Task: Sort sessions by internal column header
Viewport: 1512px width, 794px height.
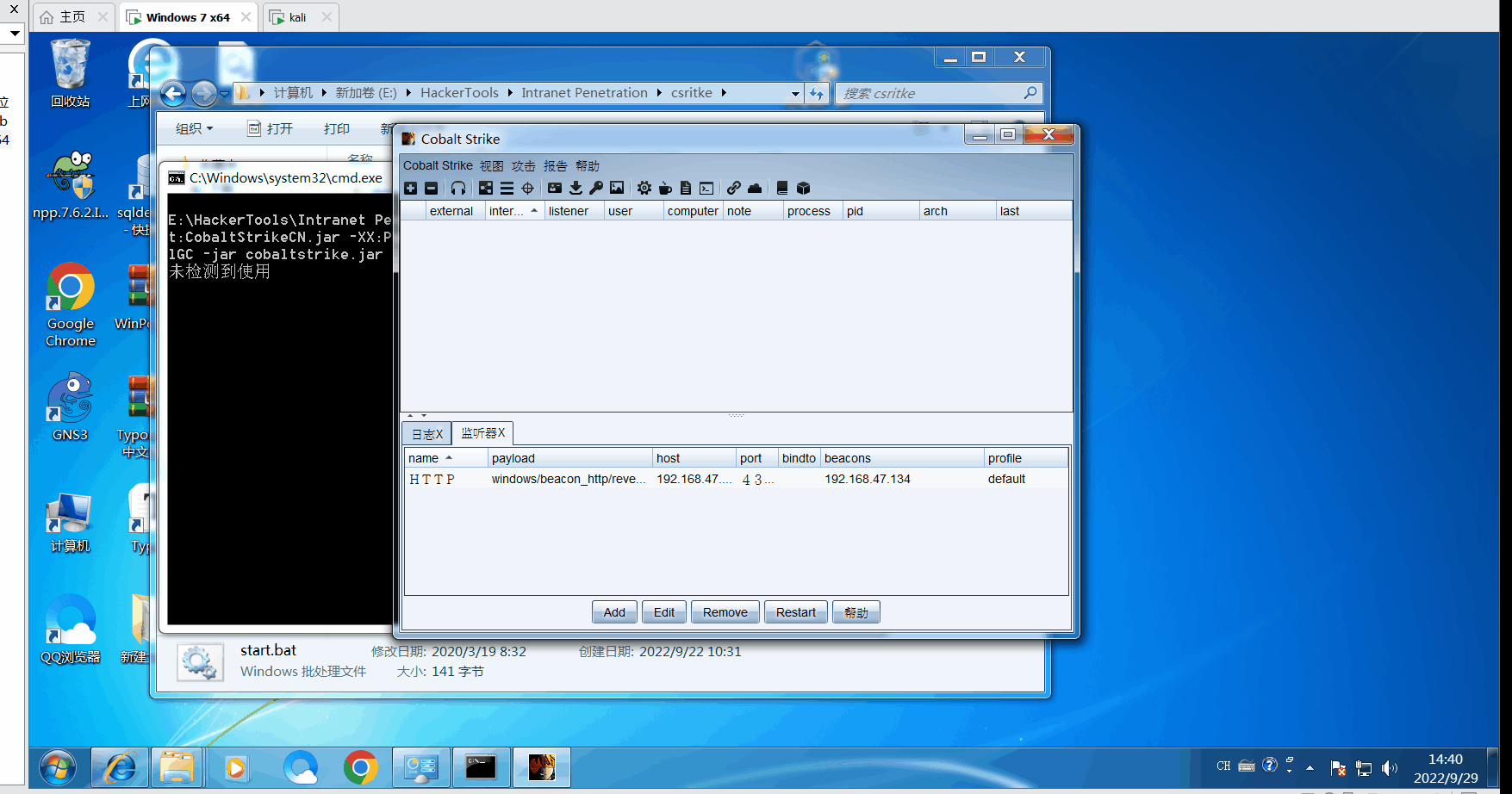Action: pyautogui.click(x=514, y=211)
